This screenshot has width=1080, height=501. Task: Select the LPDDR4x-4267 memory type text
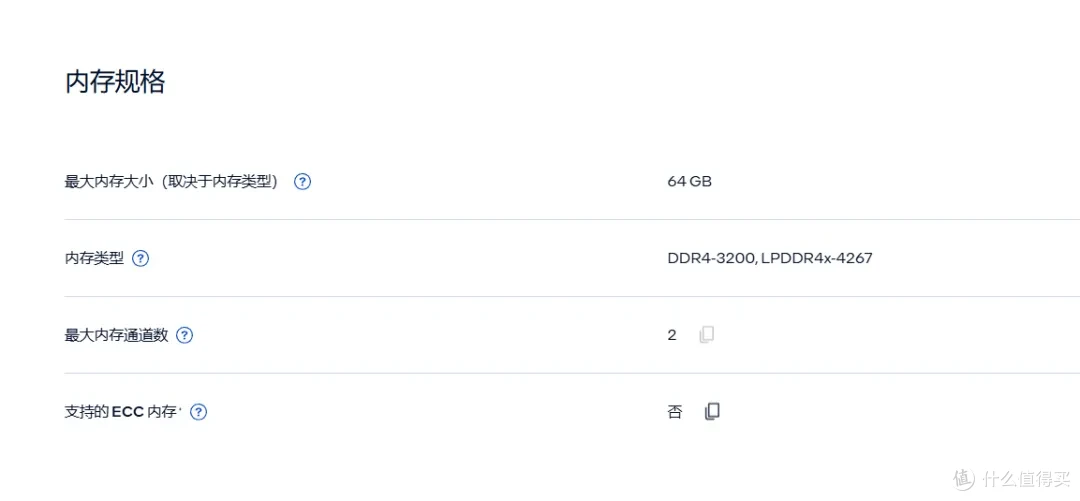(818, 258)
